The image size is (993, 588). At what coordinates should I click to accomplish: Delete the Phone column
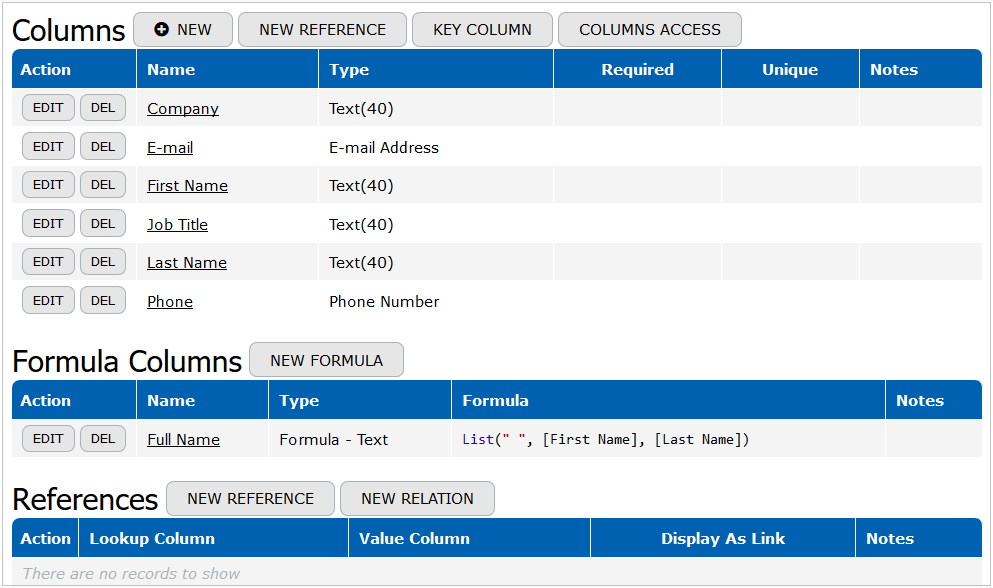tap(103, 300)
